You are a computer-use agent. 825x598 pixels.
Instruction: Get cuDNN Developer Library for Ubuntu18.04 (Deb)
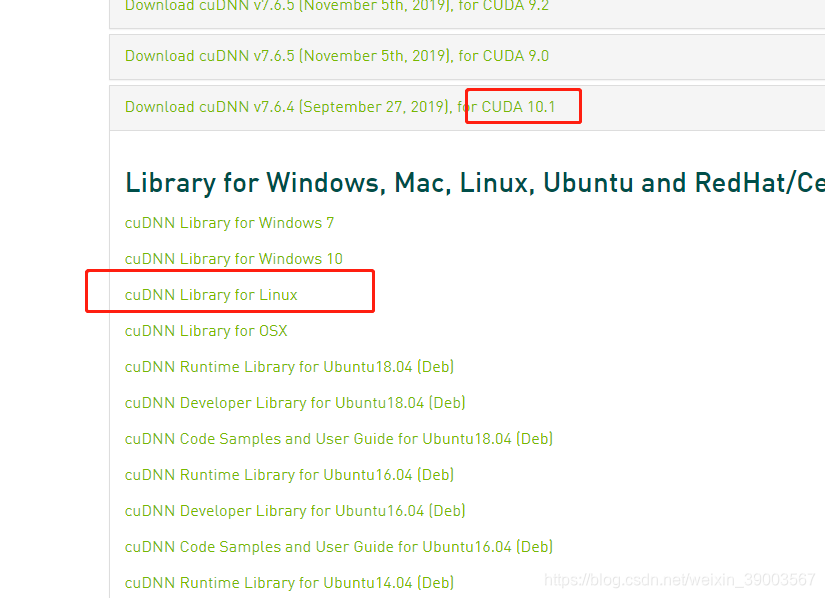tap(295, 403)
